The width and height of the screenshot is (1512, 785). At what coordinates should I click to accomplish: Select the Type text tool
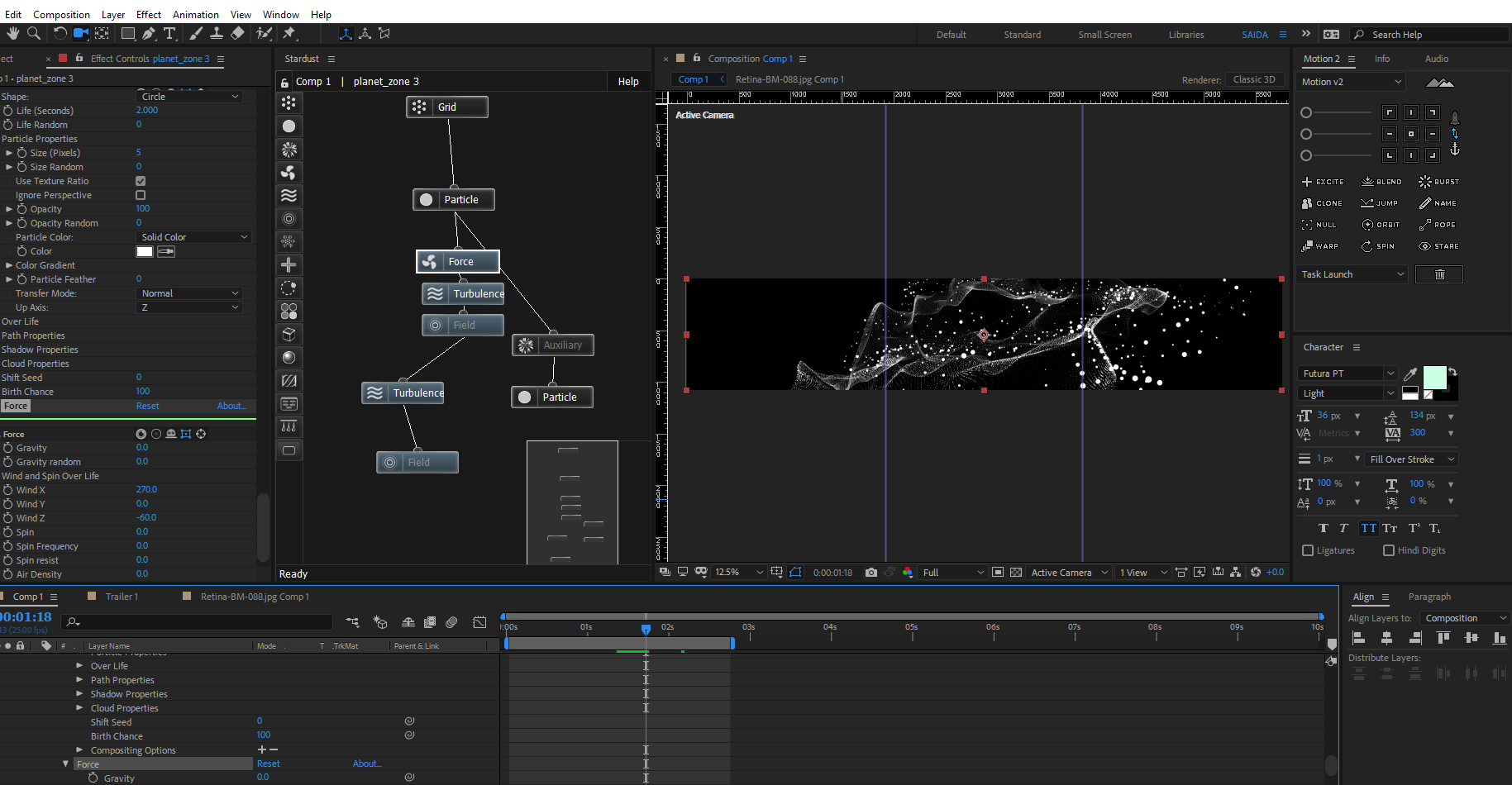(x=170, y=33)
